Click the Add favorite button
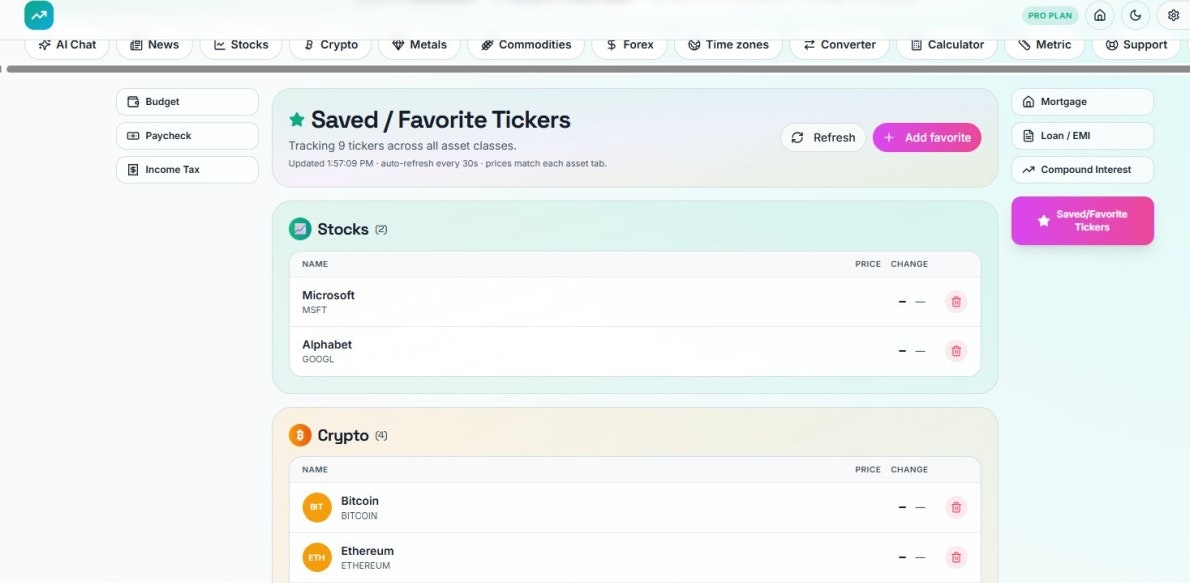Screen dimensions: 1190x583 point(927,137)
